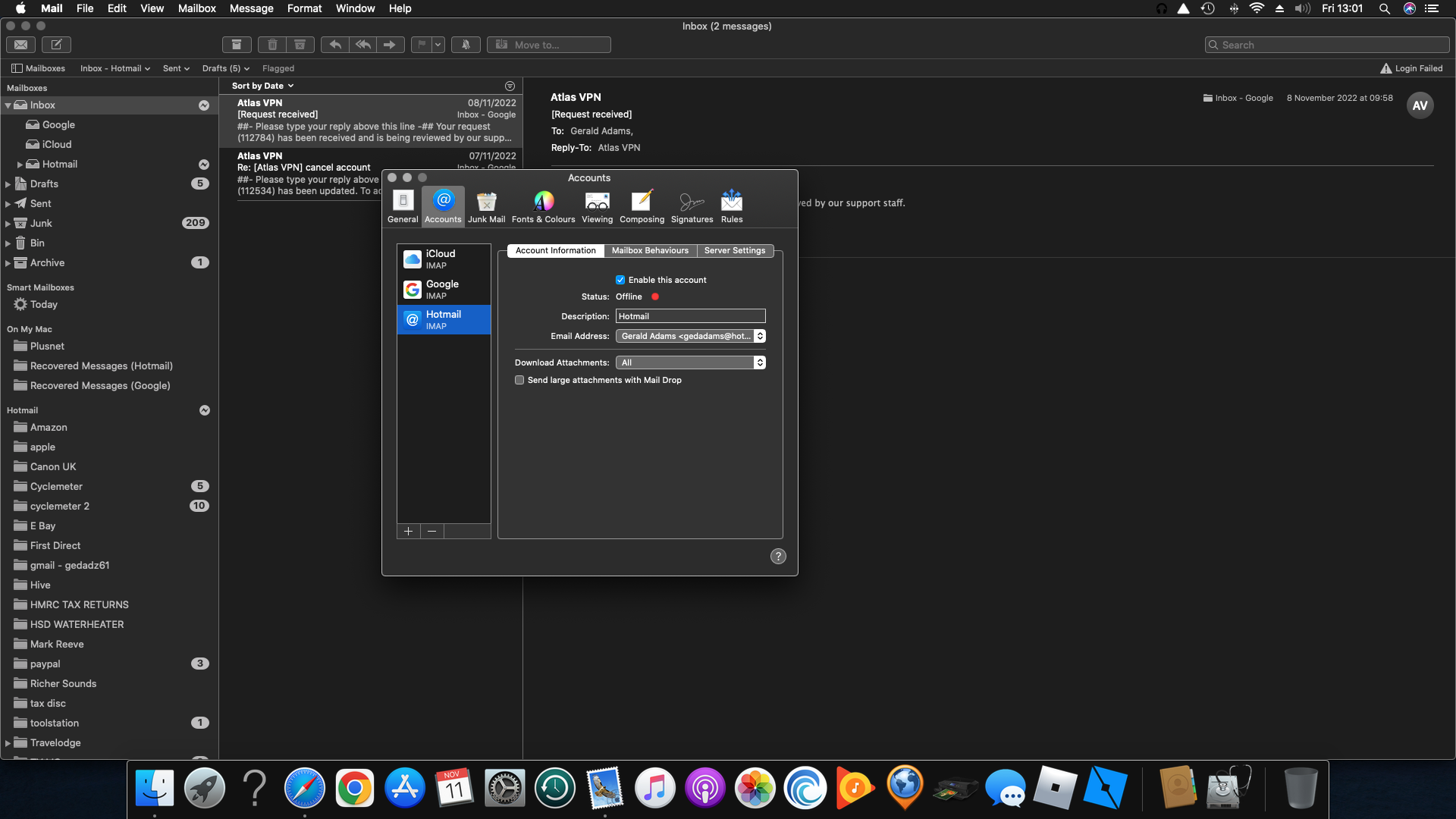Expand the Junk mailbox disclosure triangle
1456x819 pixels.
pos(8,224)
